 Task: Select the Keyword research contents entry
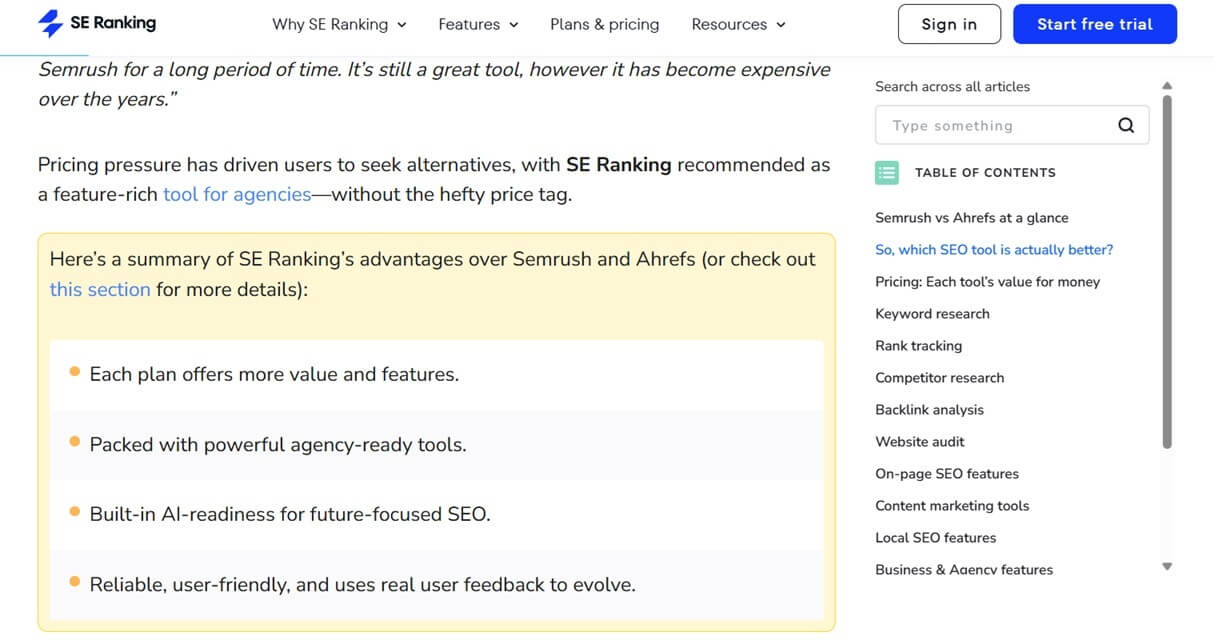pyautogui.click(x=932, y=313)
